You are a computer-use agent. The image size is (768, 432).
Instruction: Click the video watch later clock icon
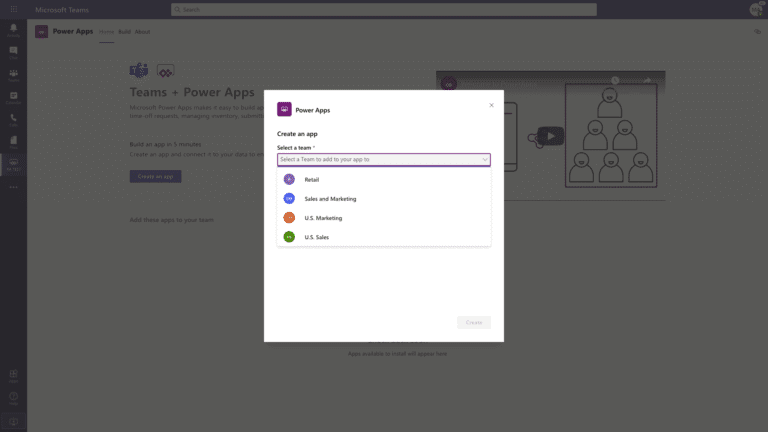[615, 80]
